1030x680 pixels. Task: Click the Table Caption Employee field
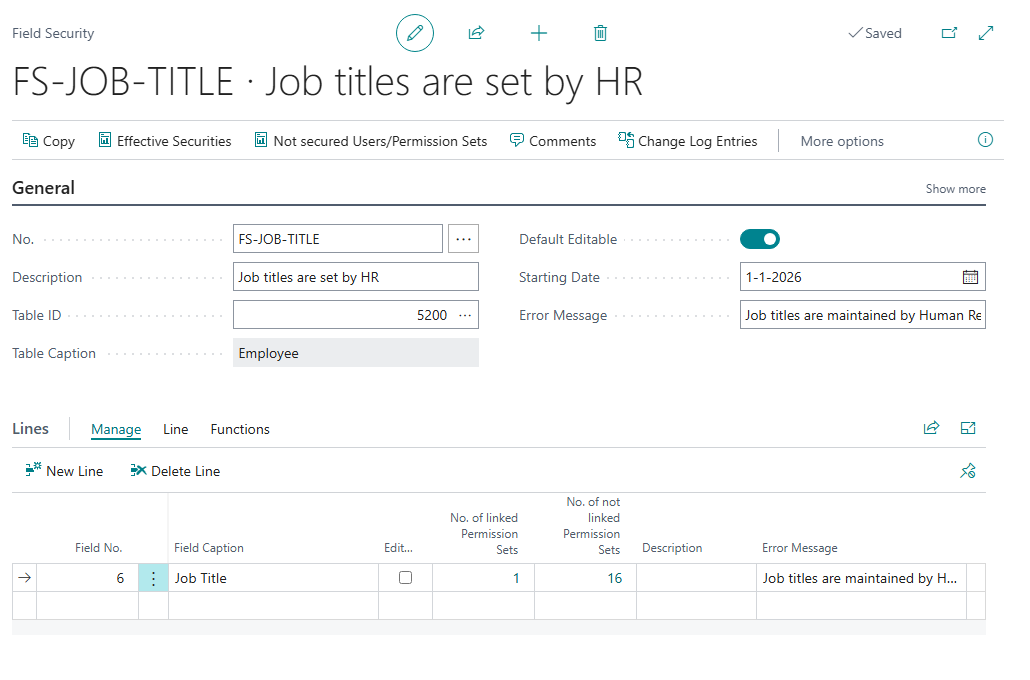355,353
